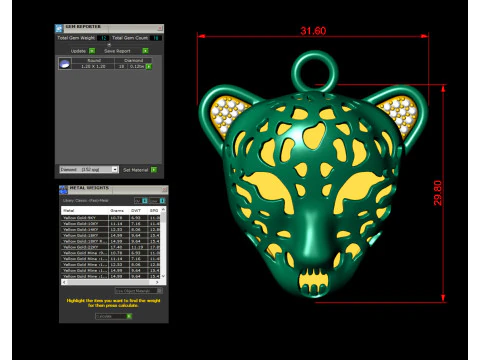Click the Grams column header
The image size is (480, 360).
(x=119, y=210)
